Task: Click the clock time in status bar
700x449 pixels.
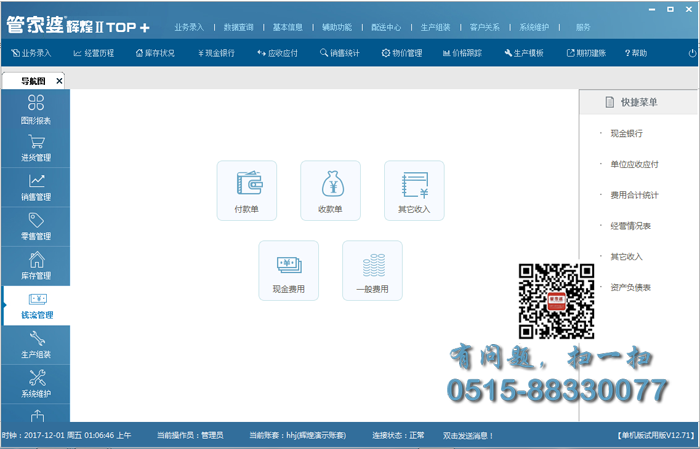Action: tap(67, 435)
